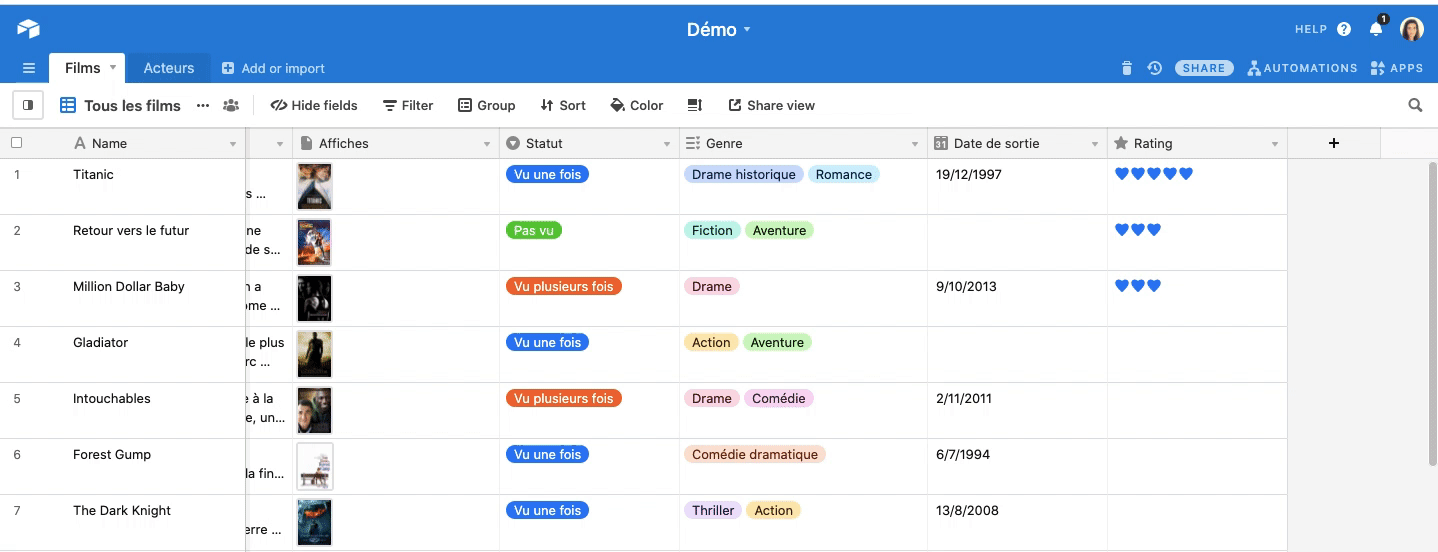1438x552 pixels.
Task: Switch to the Acteurs table tab
Action: [x=169, y=68]
